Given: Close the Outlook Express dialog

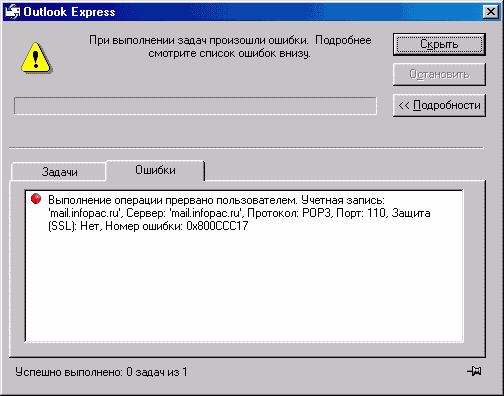Looking at the screenshot, I should tap(491, 12).
